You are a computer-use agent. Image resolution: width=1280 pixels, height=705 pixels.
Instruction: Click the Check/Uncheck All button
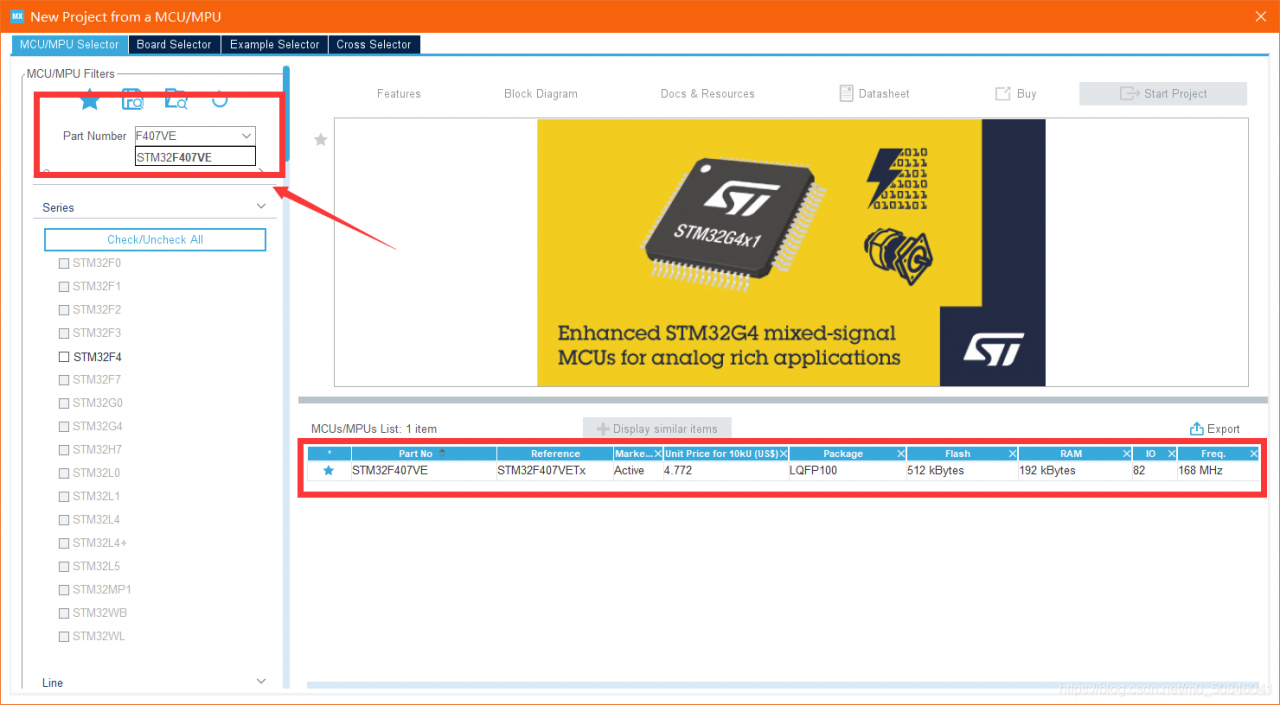pyautogui.click(x=155, y=240)
